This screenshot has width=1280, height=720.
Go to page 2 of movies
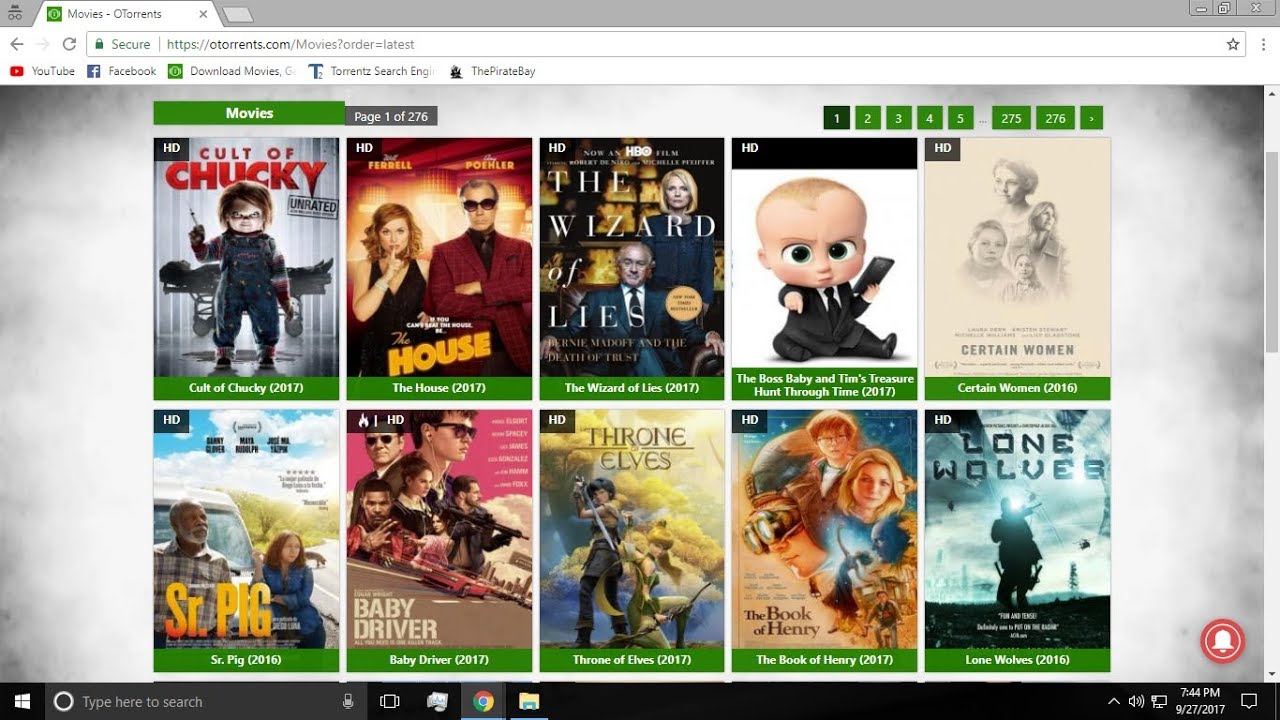[x=867, y=118]
